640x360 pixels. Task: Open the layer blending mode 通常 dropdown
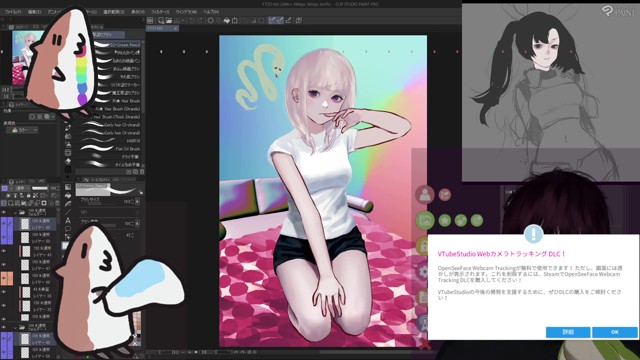[21, 188]
